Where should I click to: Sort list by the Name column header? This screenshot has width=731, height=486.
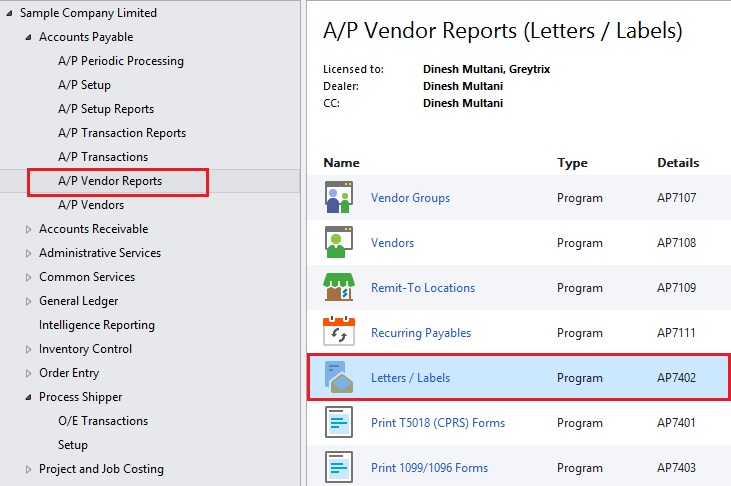[342, 163]
